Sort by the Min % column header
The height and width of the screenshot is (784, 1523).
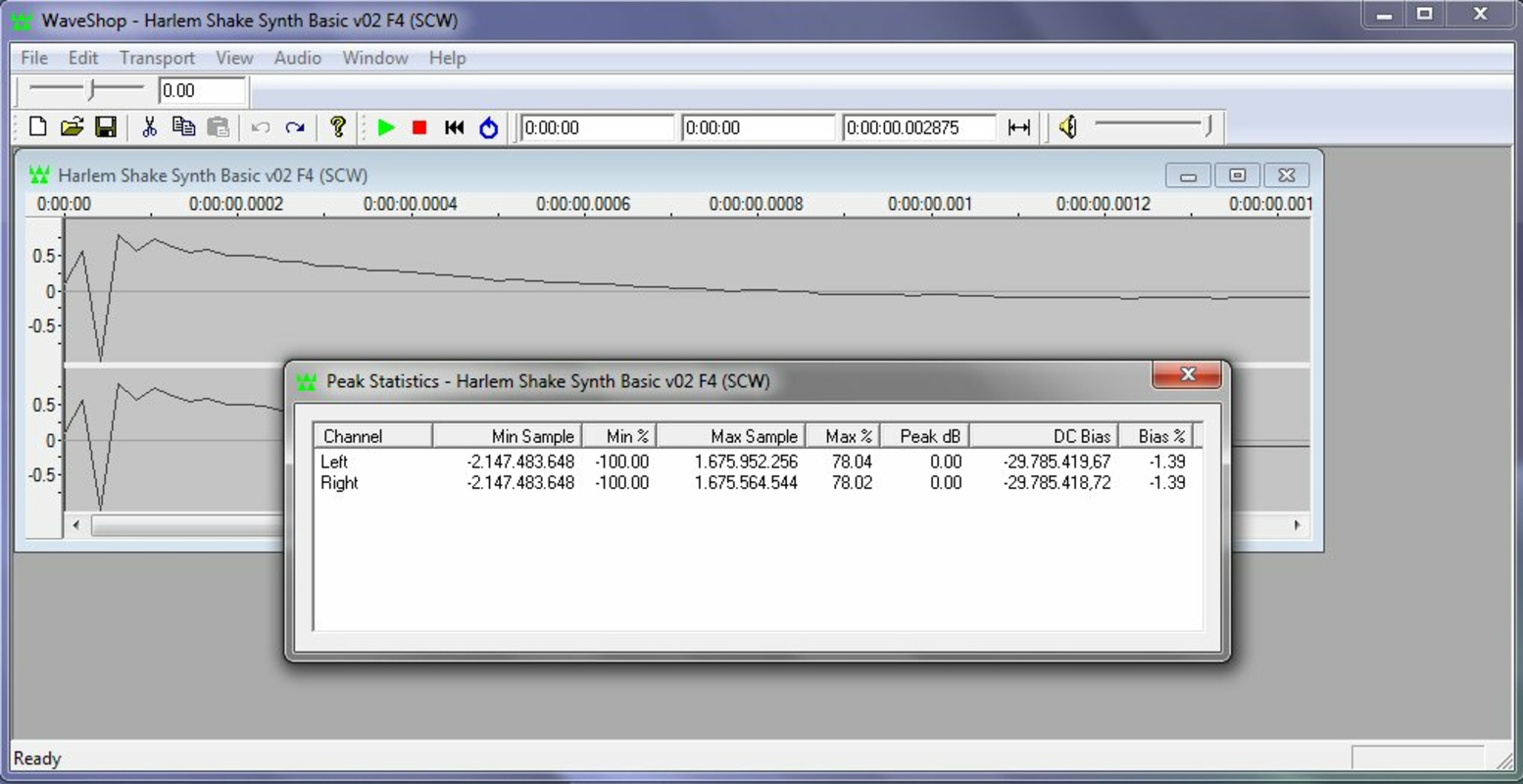pos(619,436)
